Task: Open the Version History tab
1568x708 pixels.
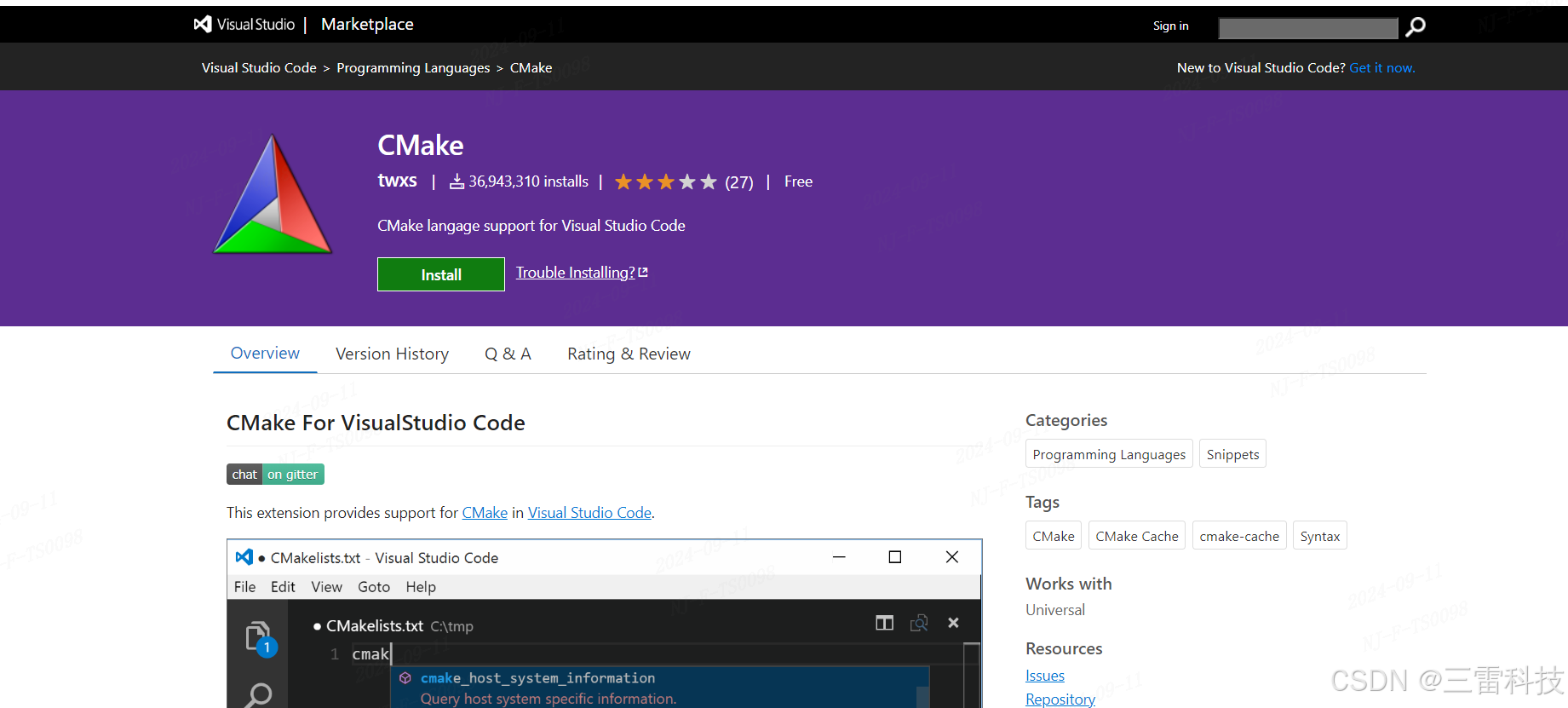Action: (x=392, y=354)
